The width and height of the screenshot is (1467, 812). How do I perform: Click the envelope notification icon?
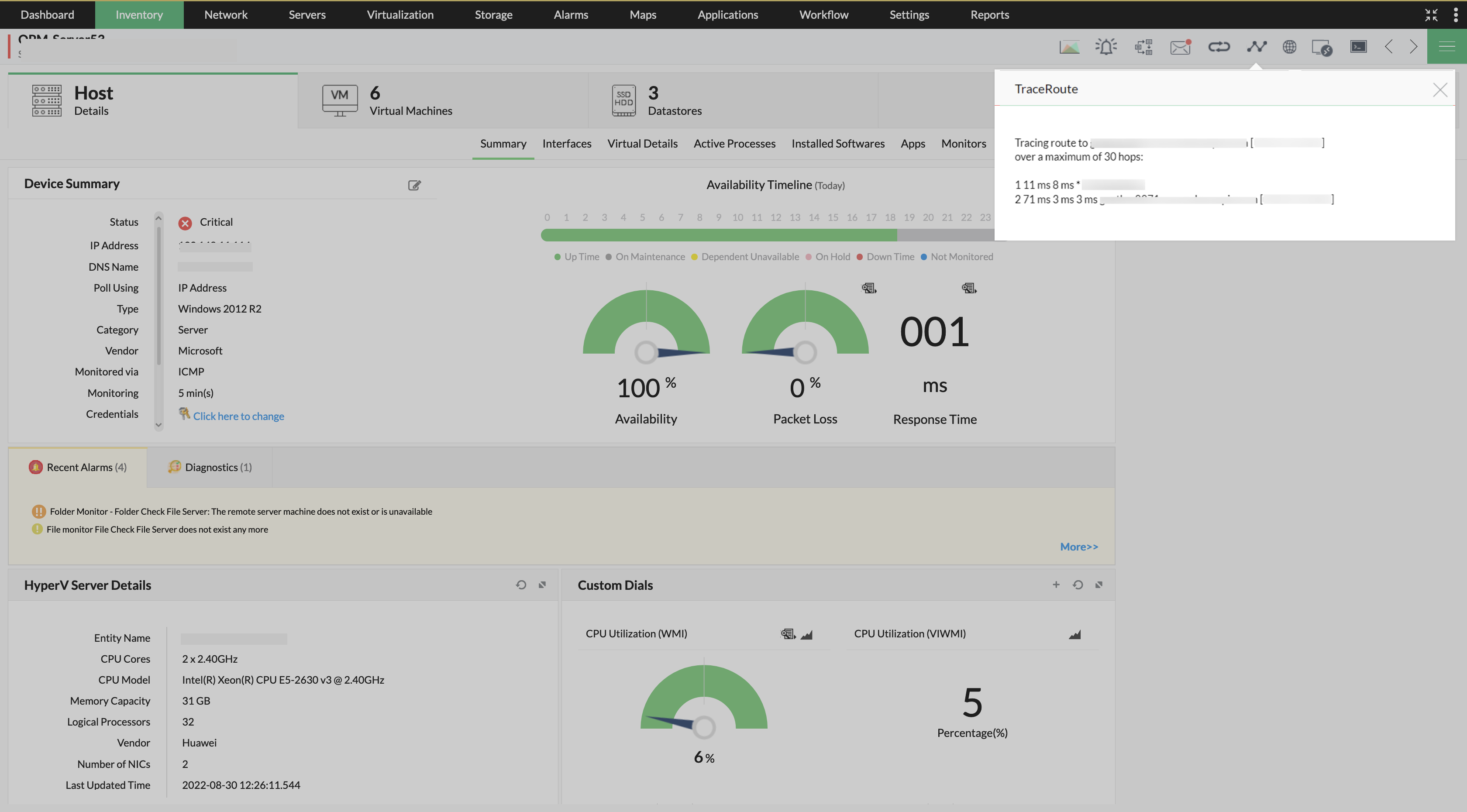(x=1181, y=47)
